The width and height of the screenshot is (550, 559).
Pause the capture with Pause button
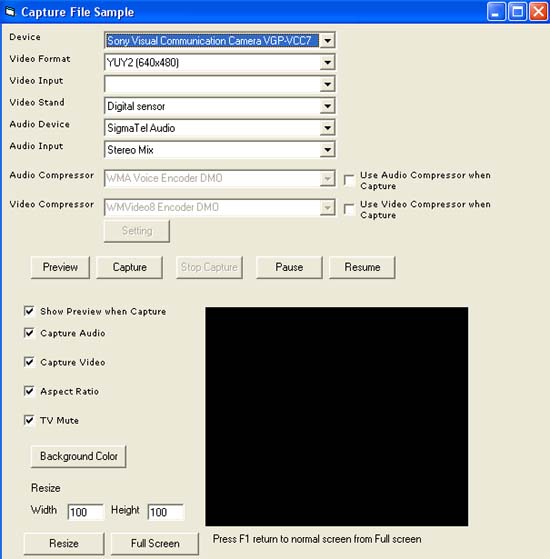click(289, 267)
